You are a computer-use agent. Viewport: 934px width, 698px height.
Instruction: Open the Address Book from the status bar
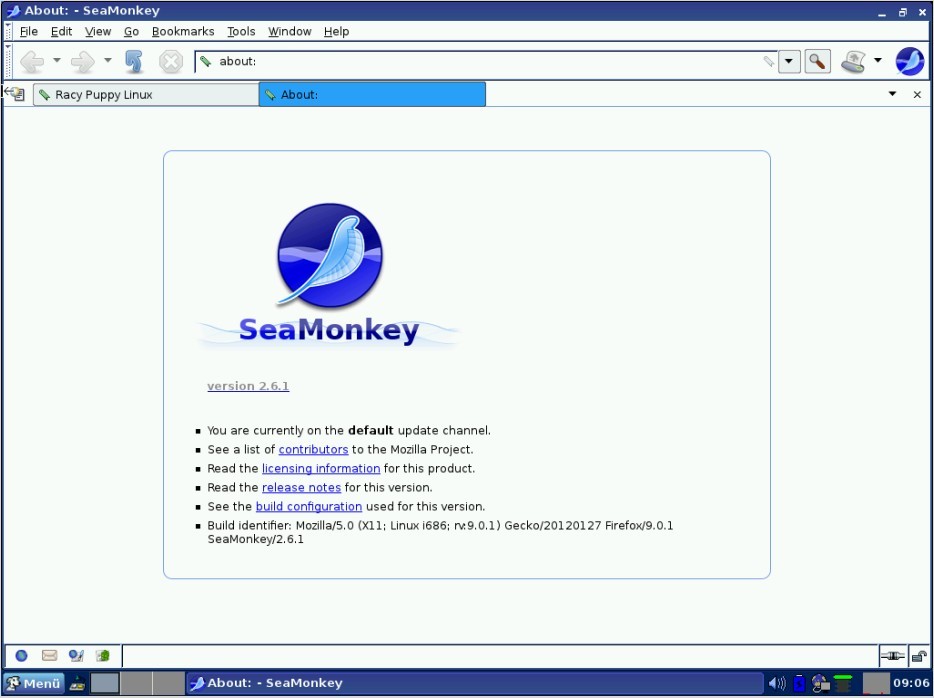102,656
